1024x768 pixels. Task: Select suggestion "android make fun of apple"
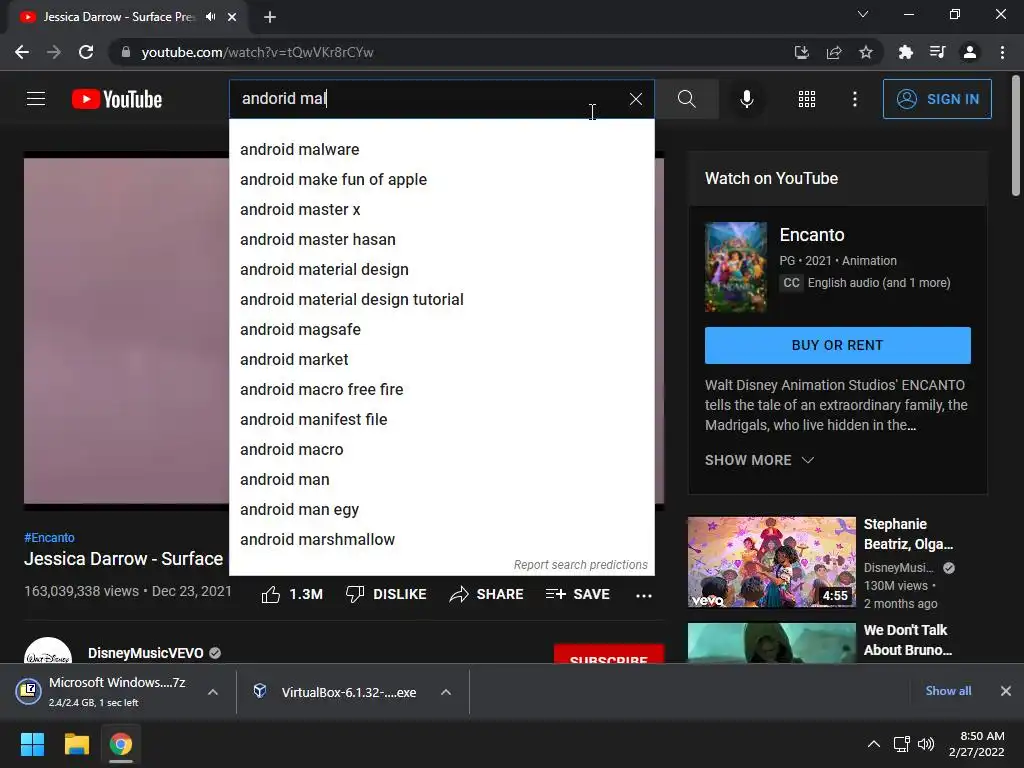(441, 180)
